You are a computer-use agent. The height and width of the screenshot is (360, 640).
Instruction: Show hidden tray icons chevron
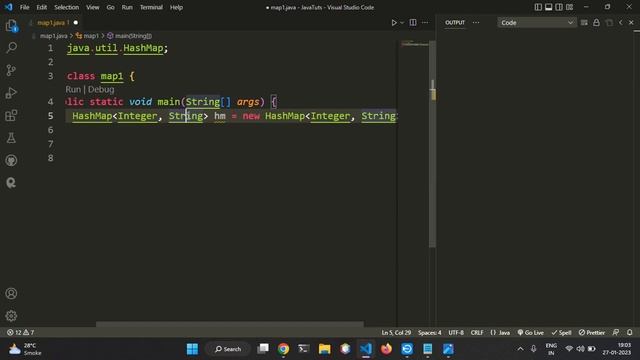[x=520, y=349]
